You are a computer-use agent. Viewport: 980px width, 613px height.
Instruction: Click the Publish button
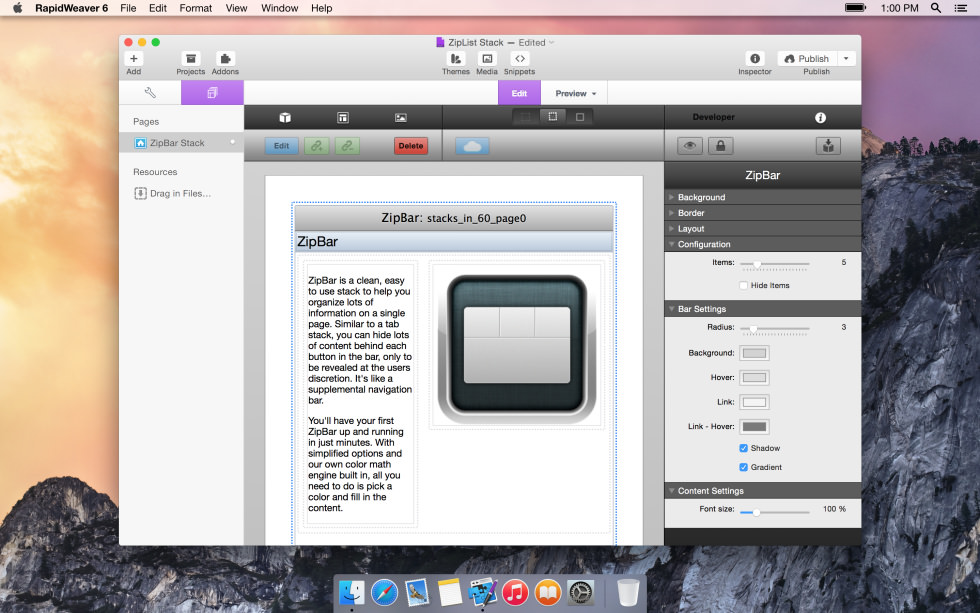pos(807,59)
